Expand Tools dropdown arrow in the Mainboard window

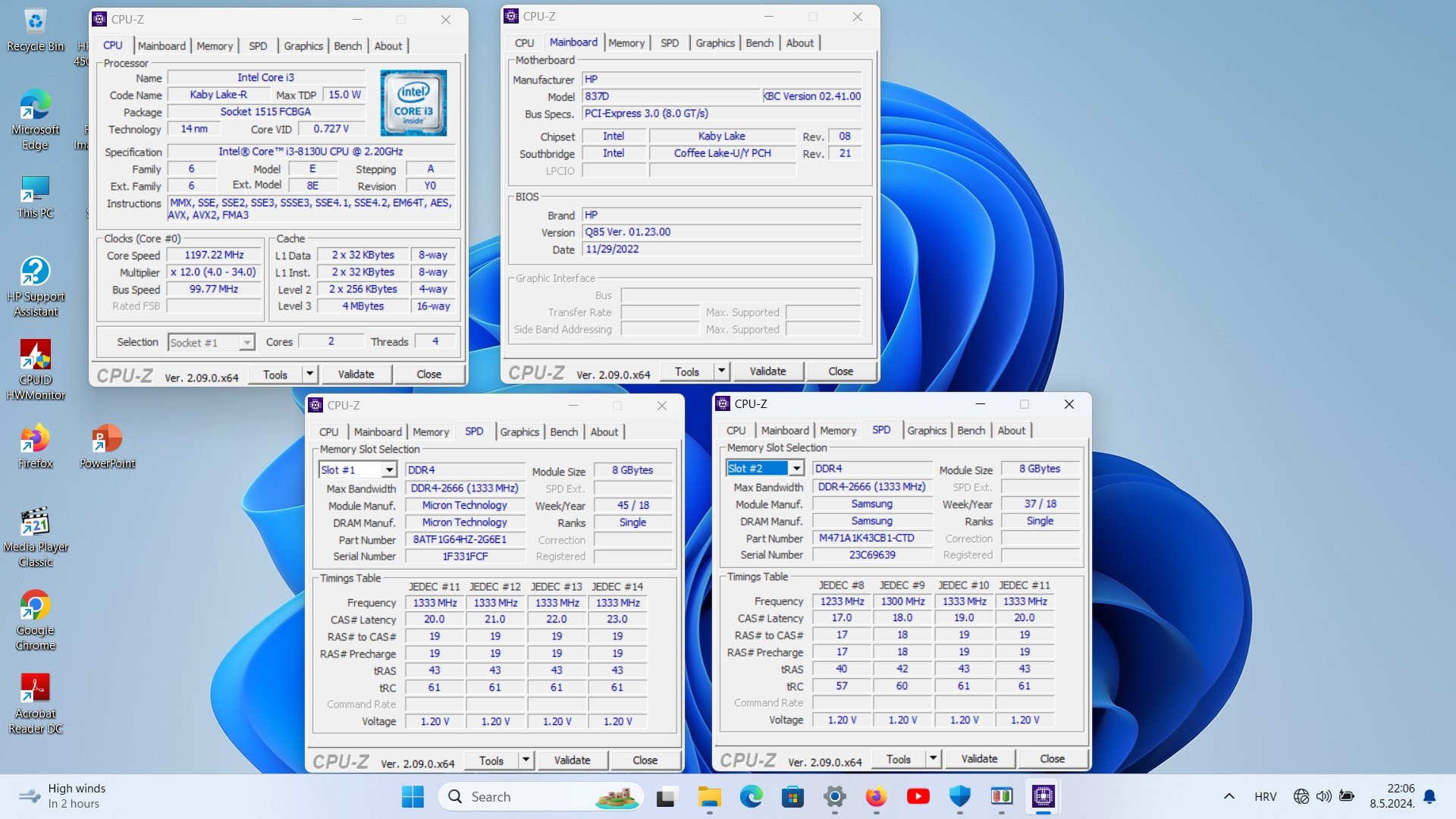pos(722,371)
